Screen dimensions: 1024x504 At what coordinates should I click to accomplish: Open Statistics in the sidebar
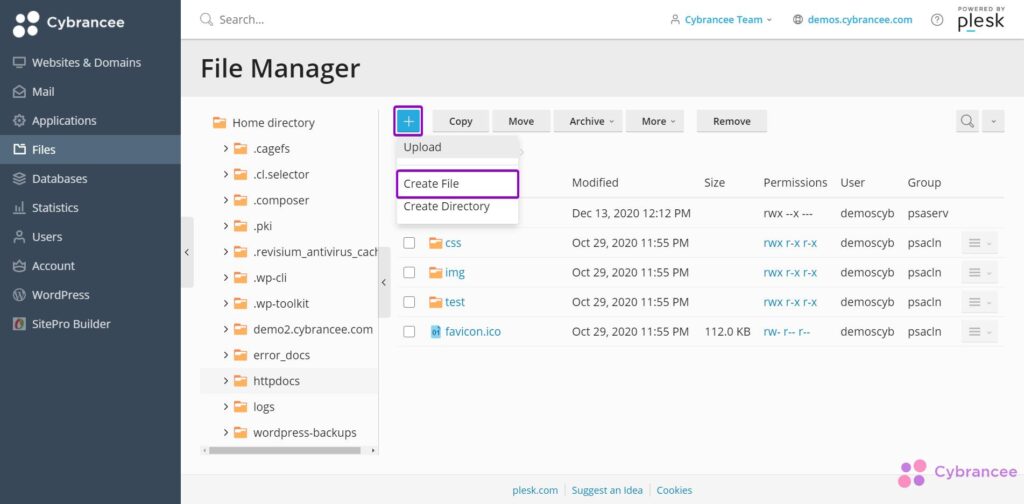90,208
